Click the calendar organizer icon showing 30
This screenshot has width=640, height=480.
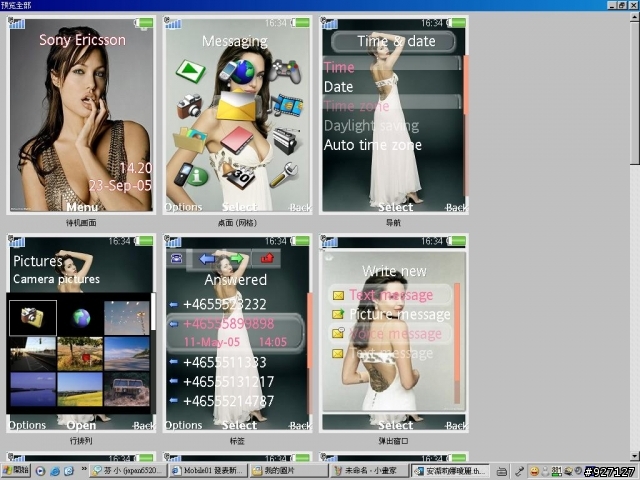coord(239,175)
